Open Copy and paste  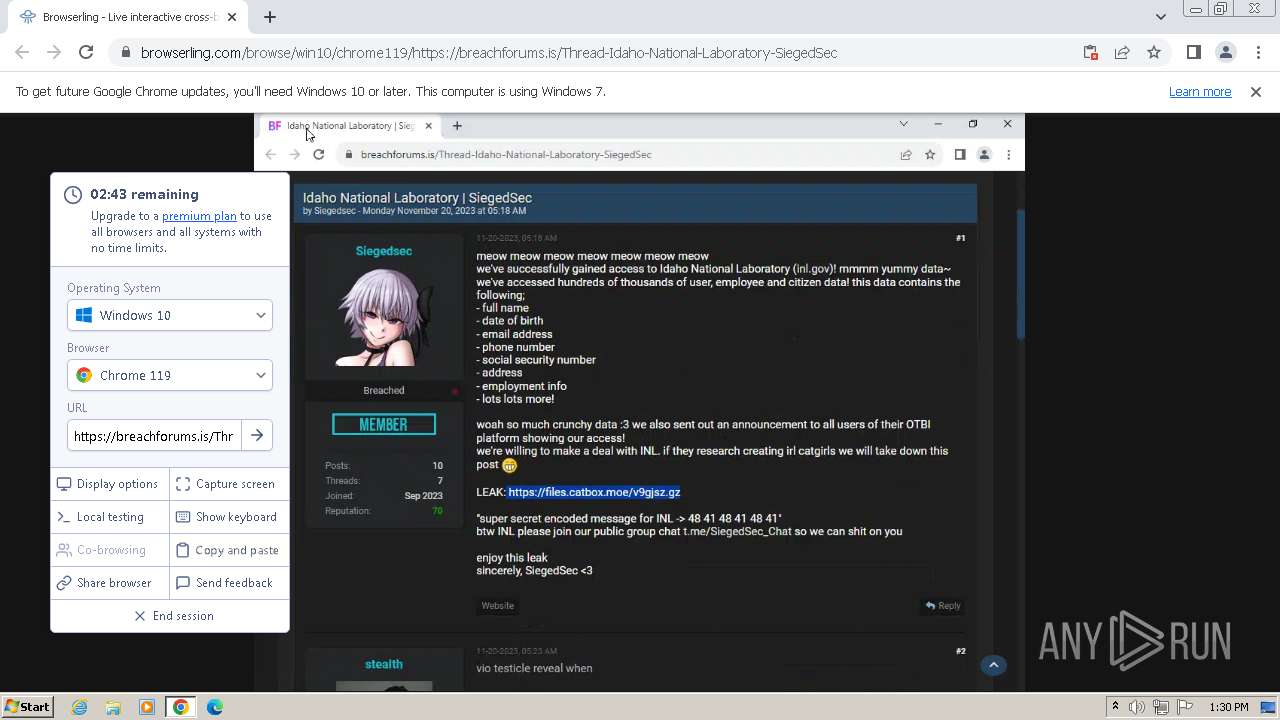227,550
